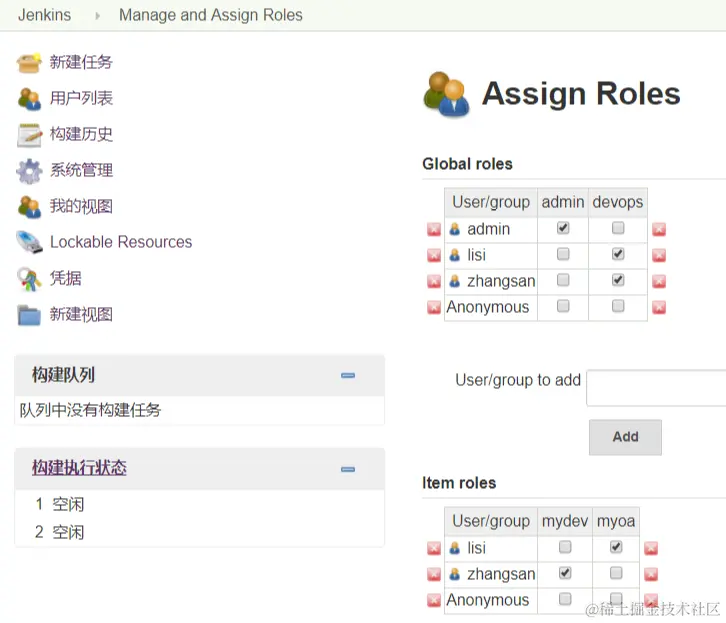This screenshot has width=726, height=623.
Task: Check myoa item role for zhangsan
Action: point(616,573)
